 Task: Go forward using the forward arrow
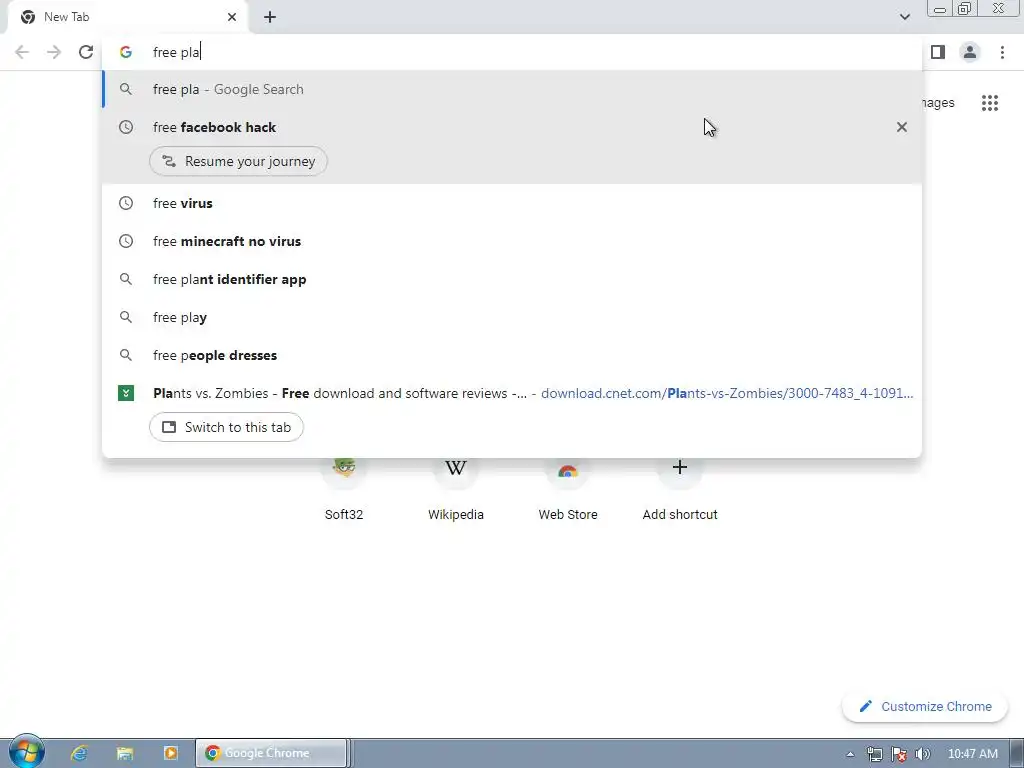[54, 52]
